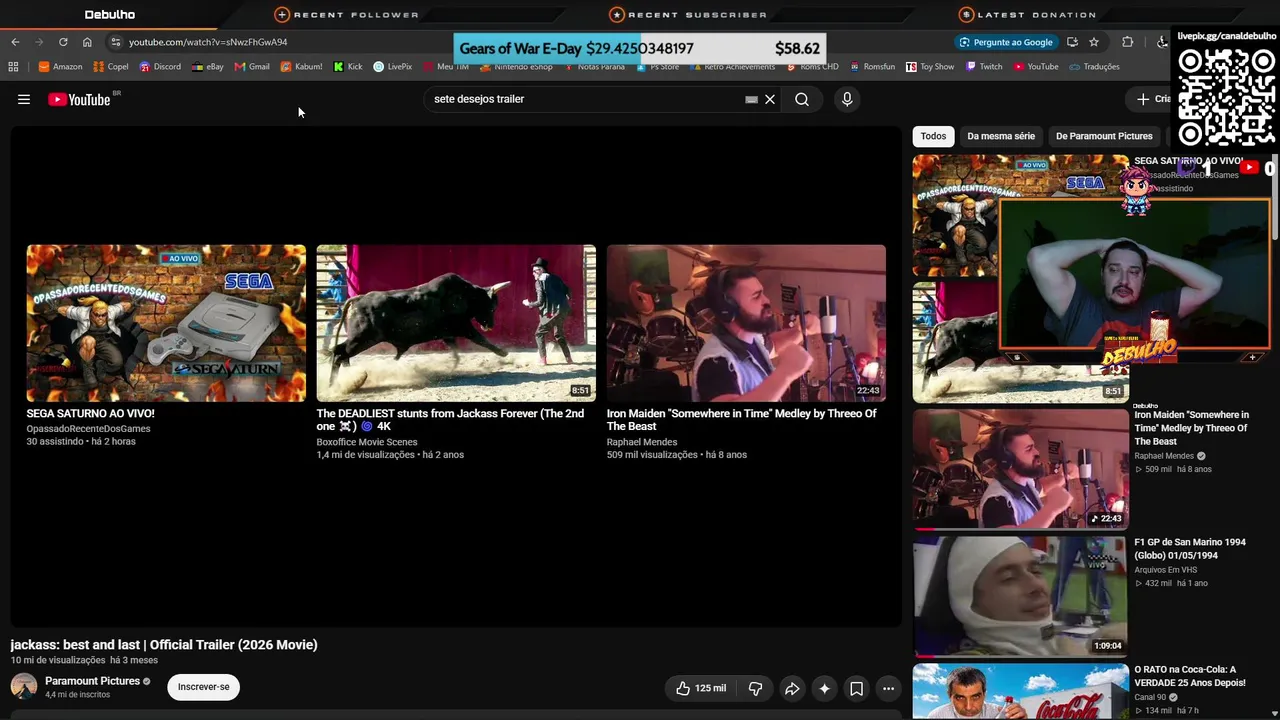Reload the current browser page
Image resolution: width=1280 pixels, height=720 pixels.
point(63,42)
